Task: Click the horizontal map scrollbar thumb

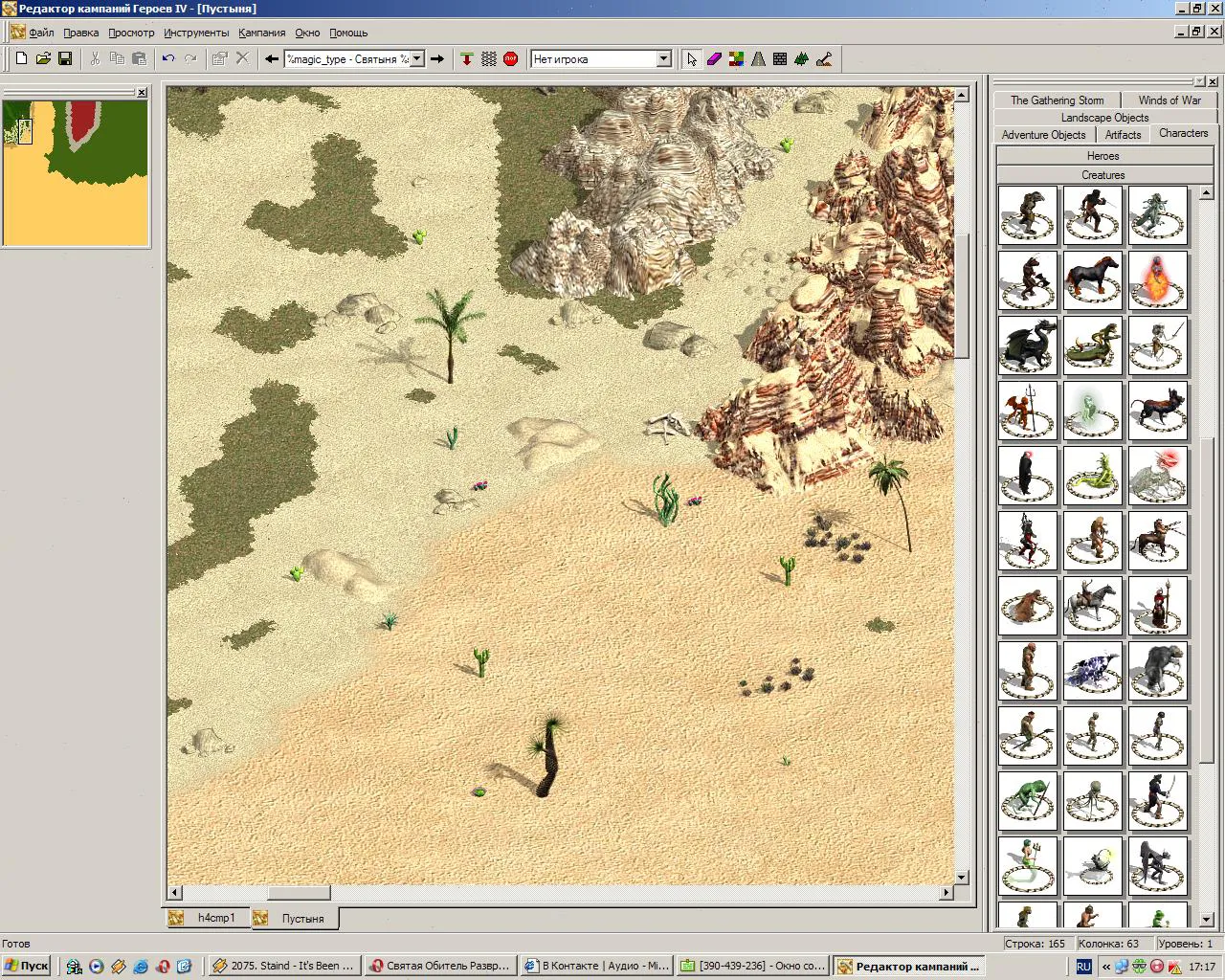Action: pyautogui.click(x=299, y=892)
